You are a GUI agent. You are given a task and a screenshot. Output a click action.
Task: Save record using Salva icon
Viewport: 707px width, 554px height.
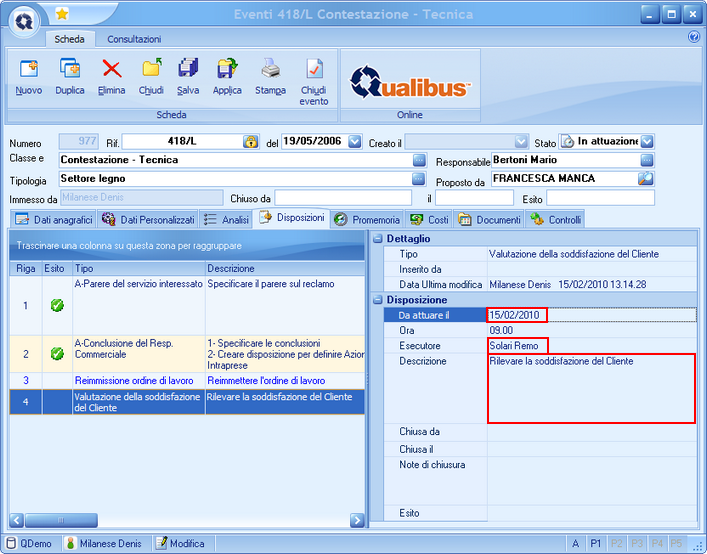tap(188, 70)
